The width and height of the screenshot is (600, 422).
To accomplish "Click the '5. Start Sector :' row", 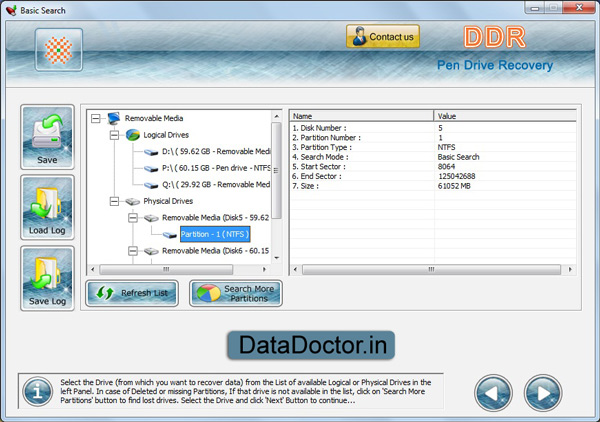I will (433, 166).
